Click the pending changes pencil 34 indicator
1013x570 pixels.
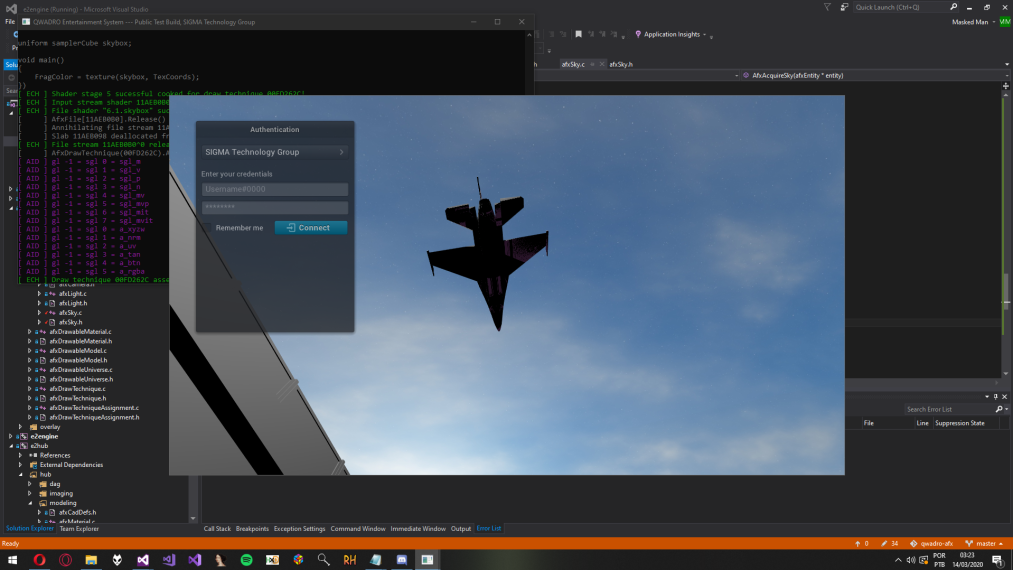tap(890, 544)
